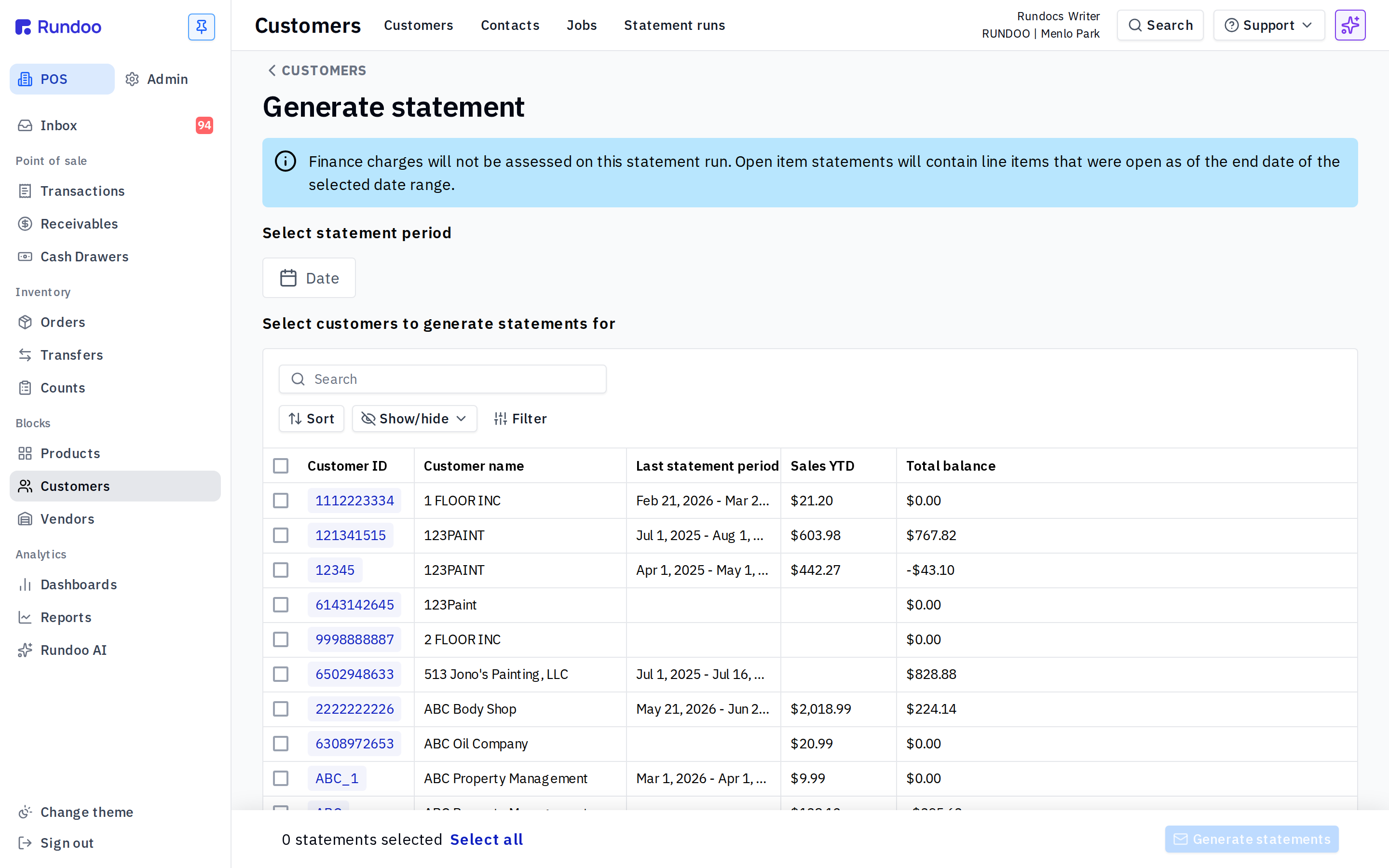Check the ABC Property Management ABC_1 checkbox
Screen dimensions: 1389x868
tap(281, 778)
